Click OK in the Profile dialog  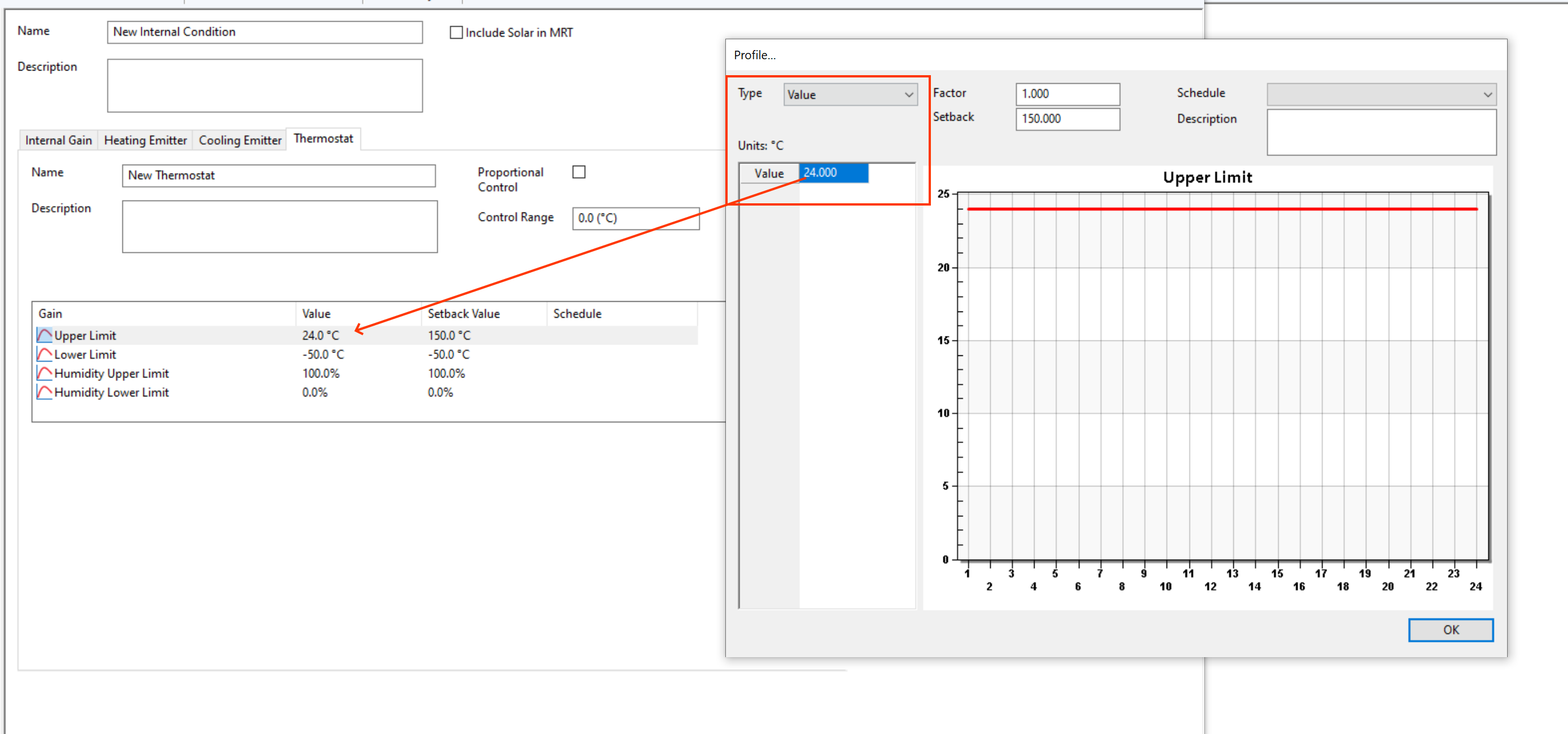pos(1451,629)
